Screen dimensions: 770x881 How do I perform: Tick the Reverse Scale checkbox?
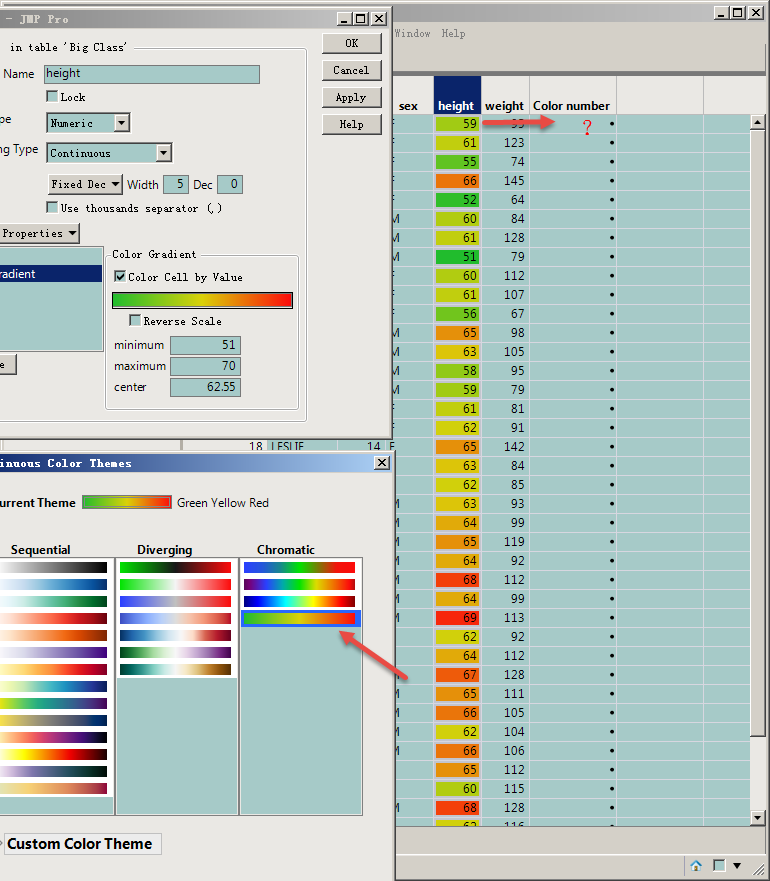point(135,321)
